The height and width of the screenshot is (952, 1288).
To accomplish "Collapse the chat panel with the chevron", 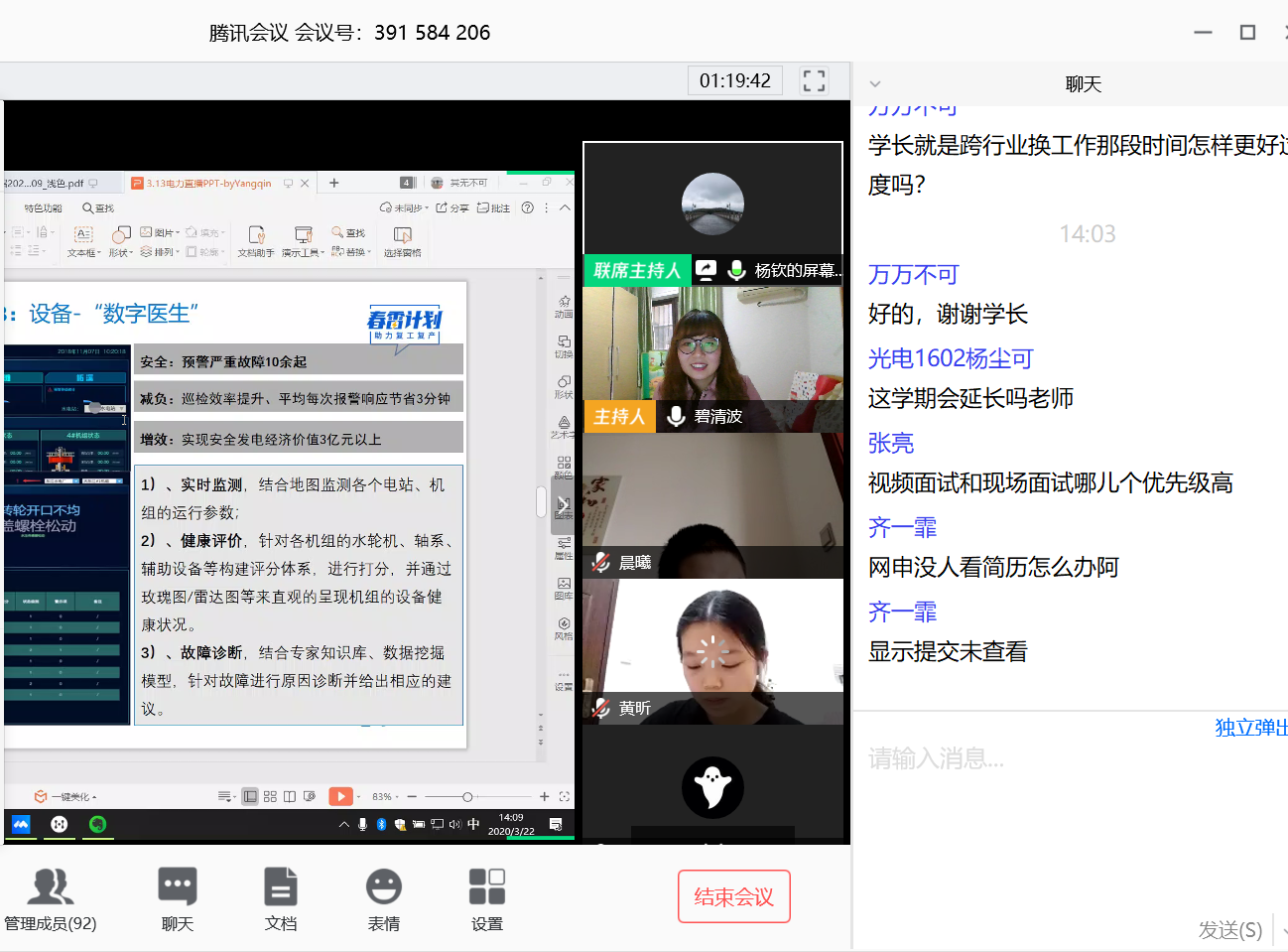I will pos(875,84).
